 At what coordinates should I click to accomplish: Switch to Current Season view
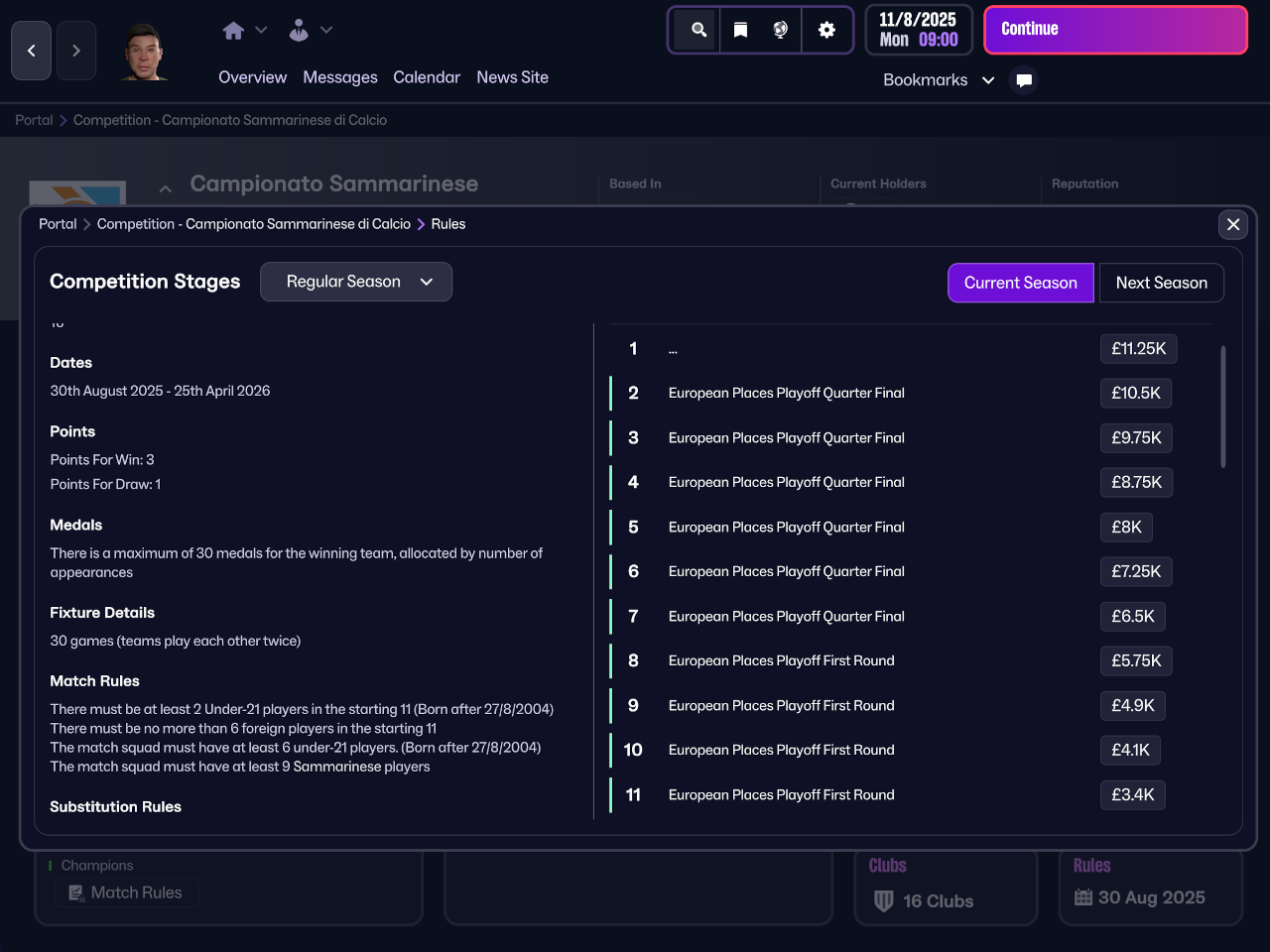click(1020, 283)
